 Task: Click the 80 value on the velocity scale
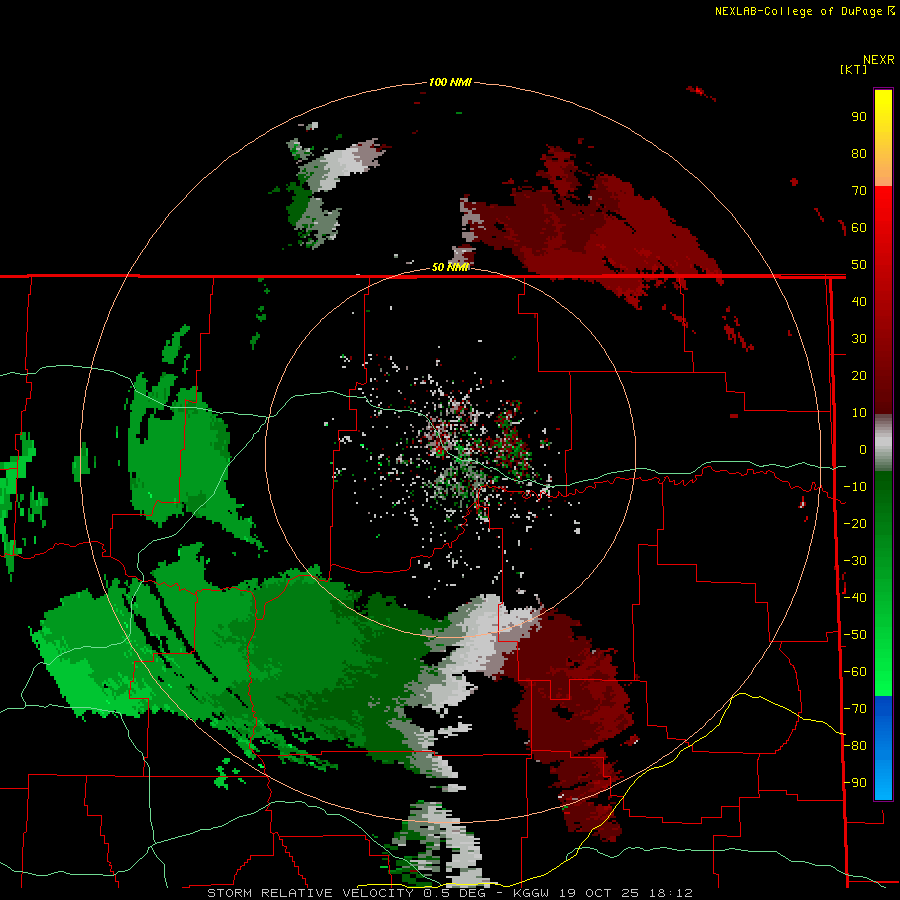859,153
